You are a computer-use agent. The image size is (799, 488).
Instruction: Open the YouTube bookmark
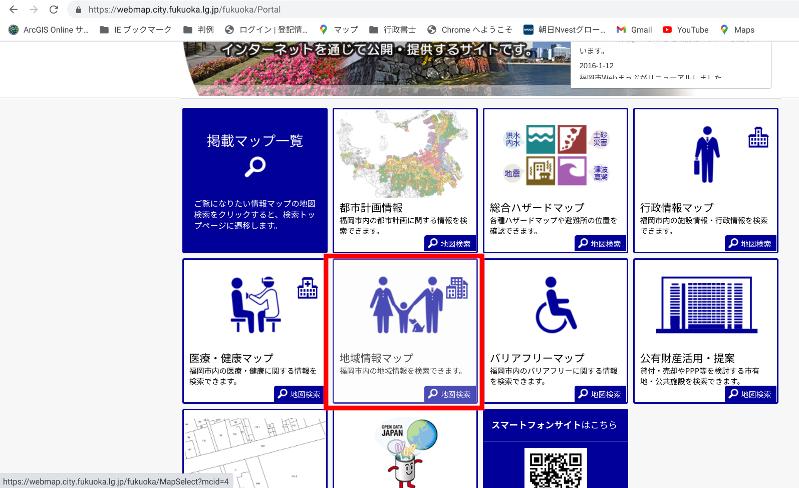click(685, 30)
